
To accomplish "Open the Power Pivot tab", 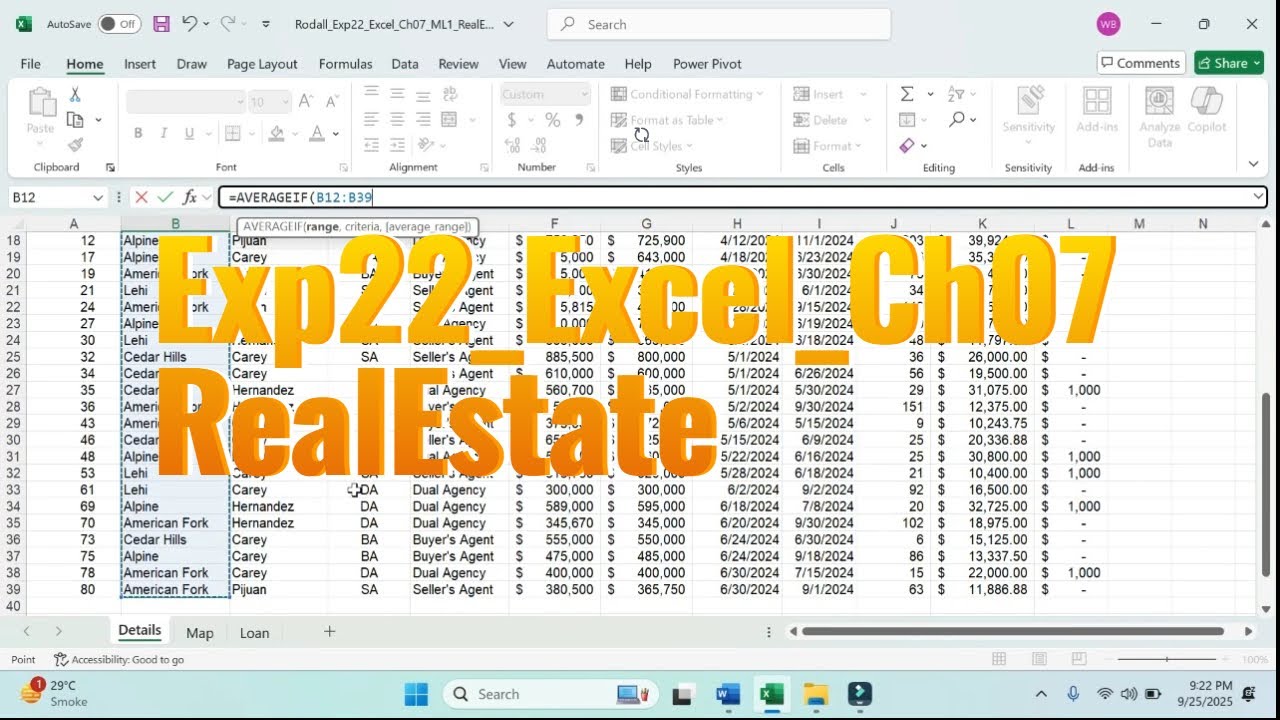I will 707,63.
